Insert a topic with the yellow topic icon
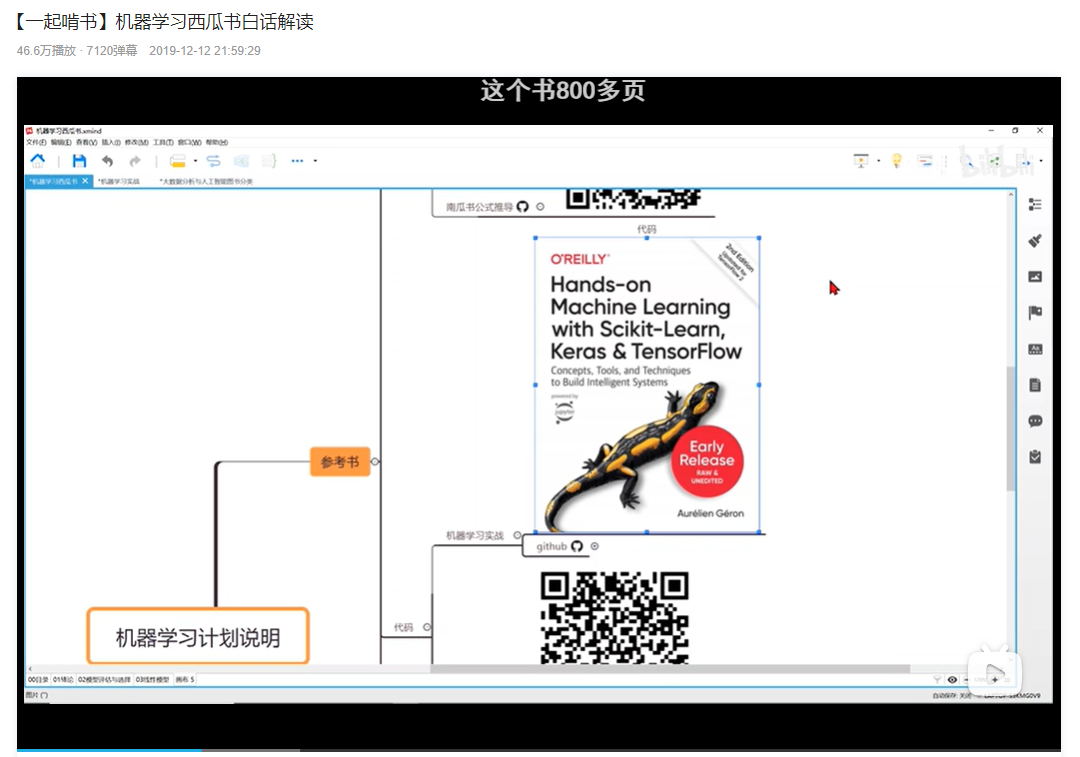 [178, 161]
